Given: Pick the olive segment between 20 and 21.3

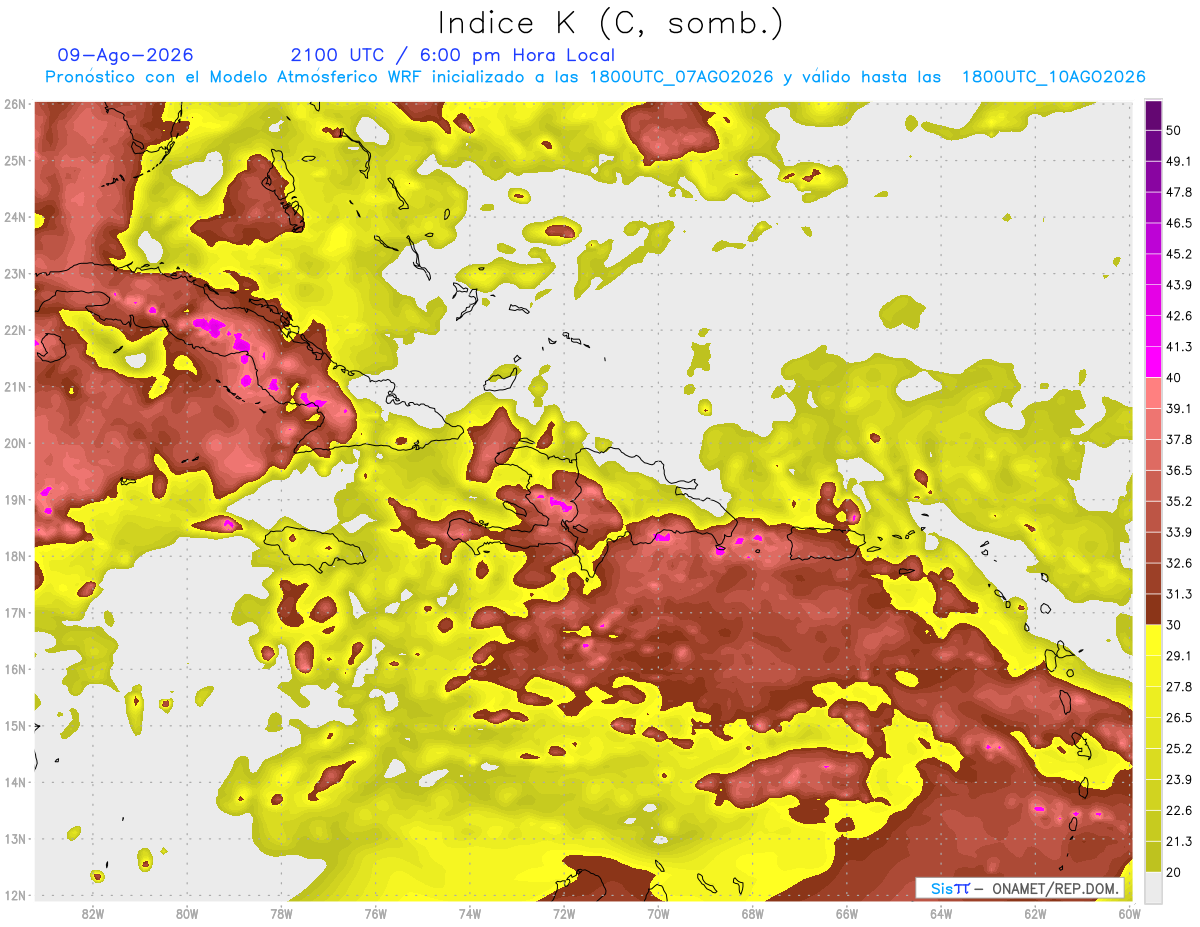Looking at the screenshot, I should [1153, 857].
